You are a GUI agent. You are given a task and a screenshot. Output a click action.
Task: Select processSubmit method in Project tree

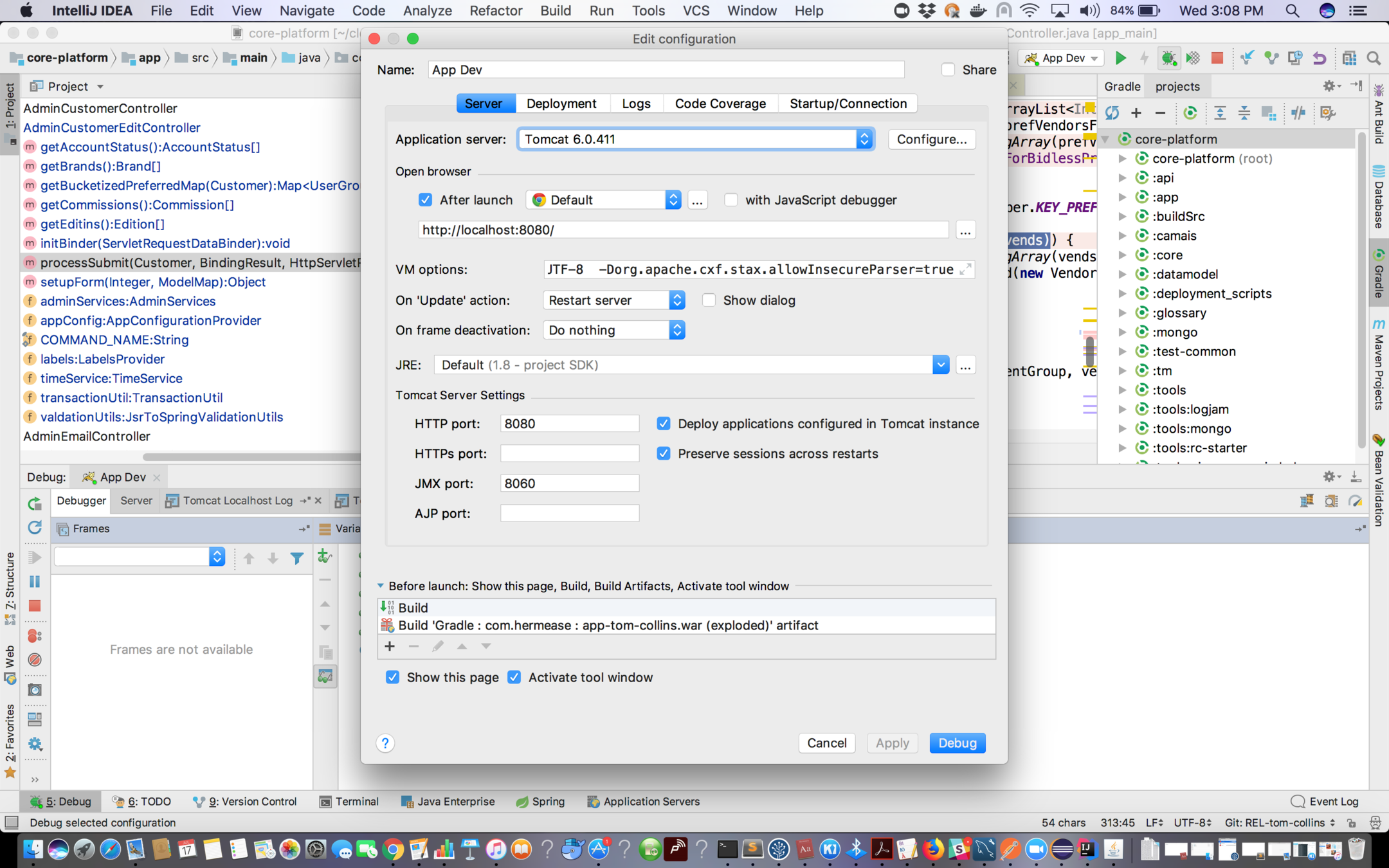point(192,263)
